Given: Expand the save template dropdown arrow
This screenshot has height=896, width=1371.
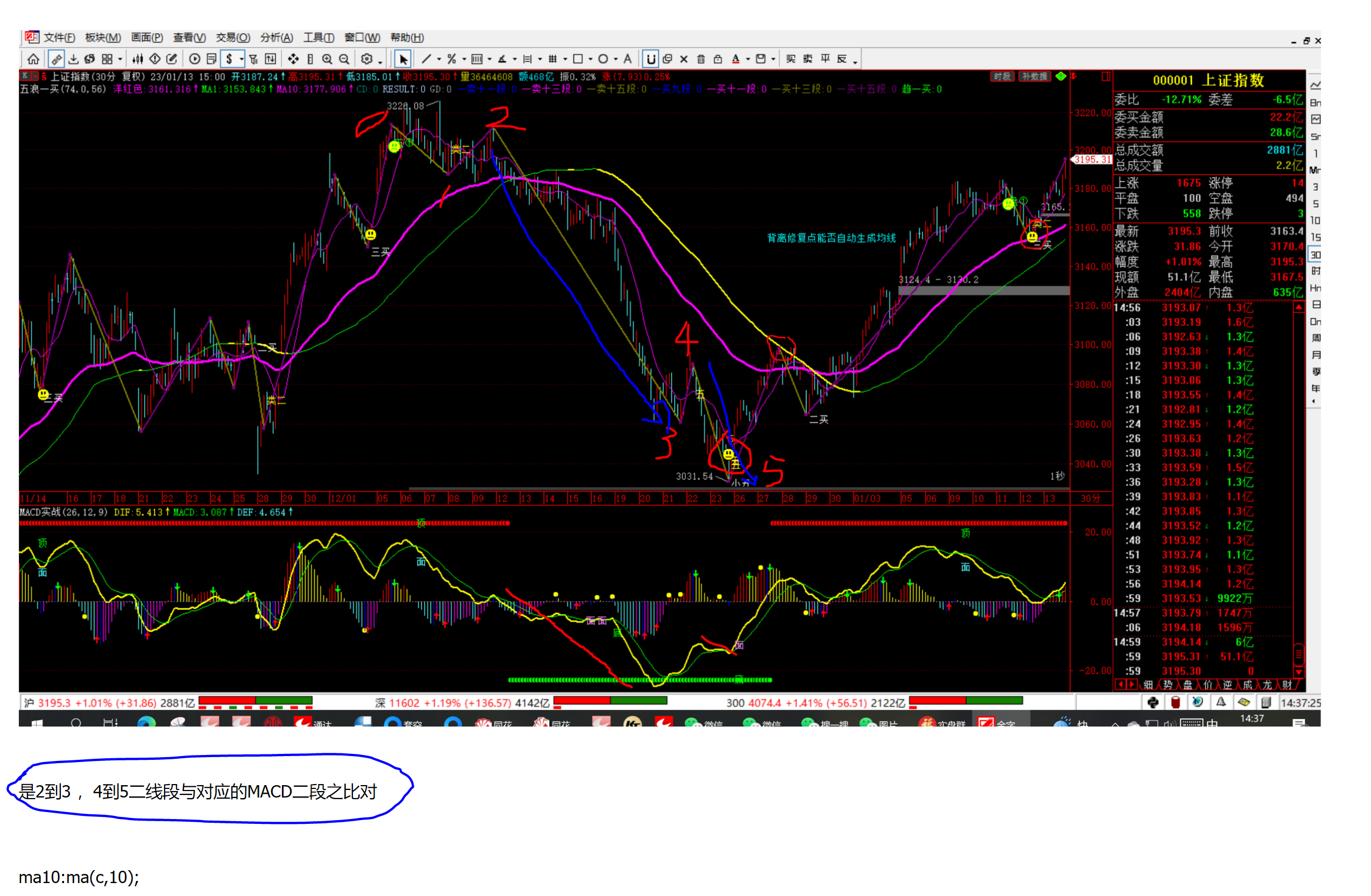Looking at the screenshot, I should point(773,59).
